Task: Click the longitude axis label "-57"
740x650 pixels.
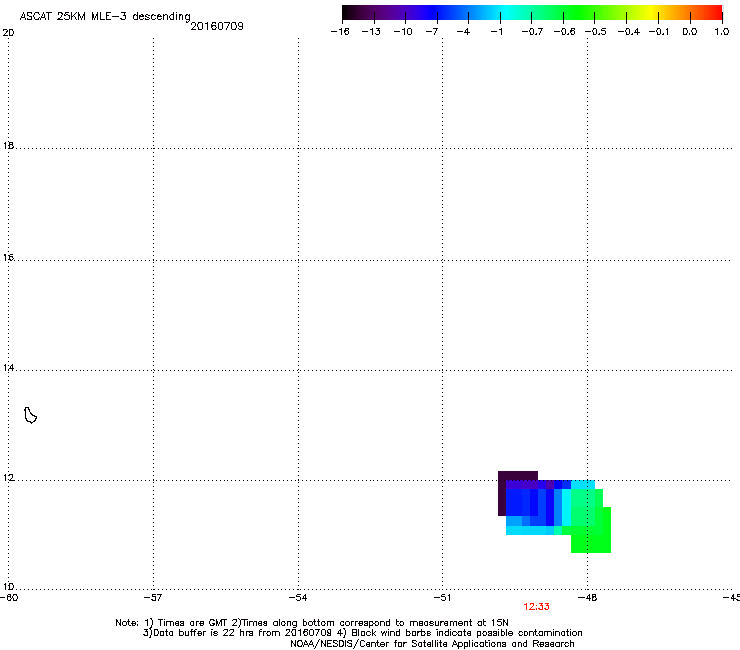Action: tap(153, 598)
